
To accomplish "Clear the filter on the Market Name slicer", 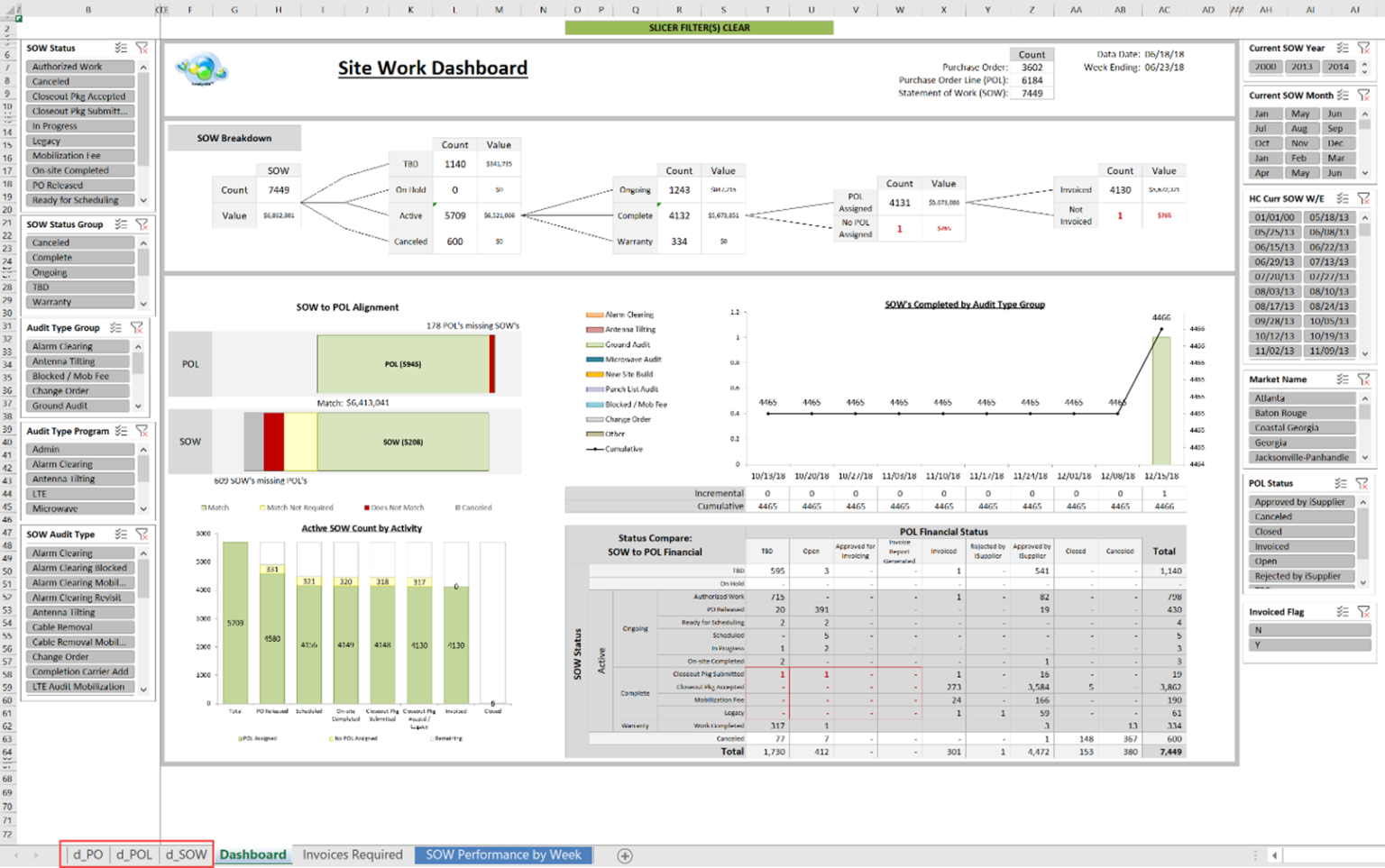I will pyautogui.click(x=1364, y=379).
